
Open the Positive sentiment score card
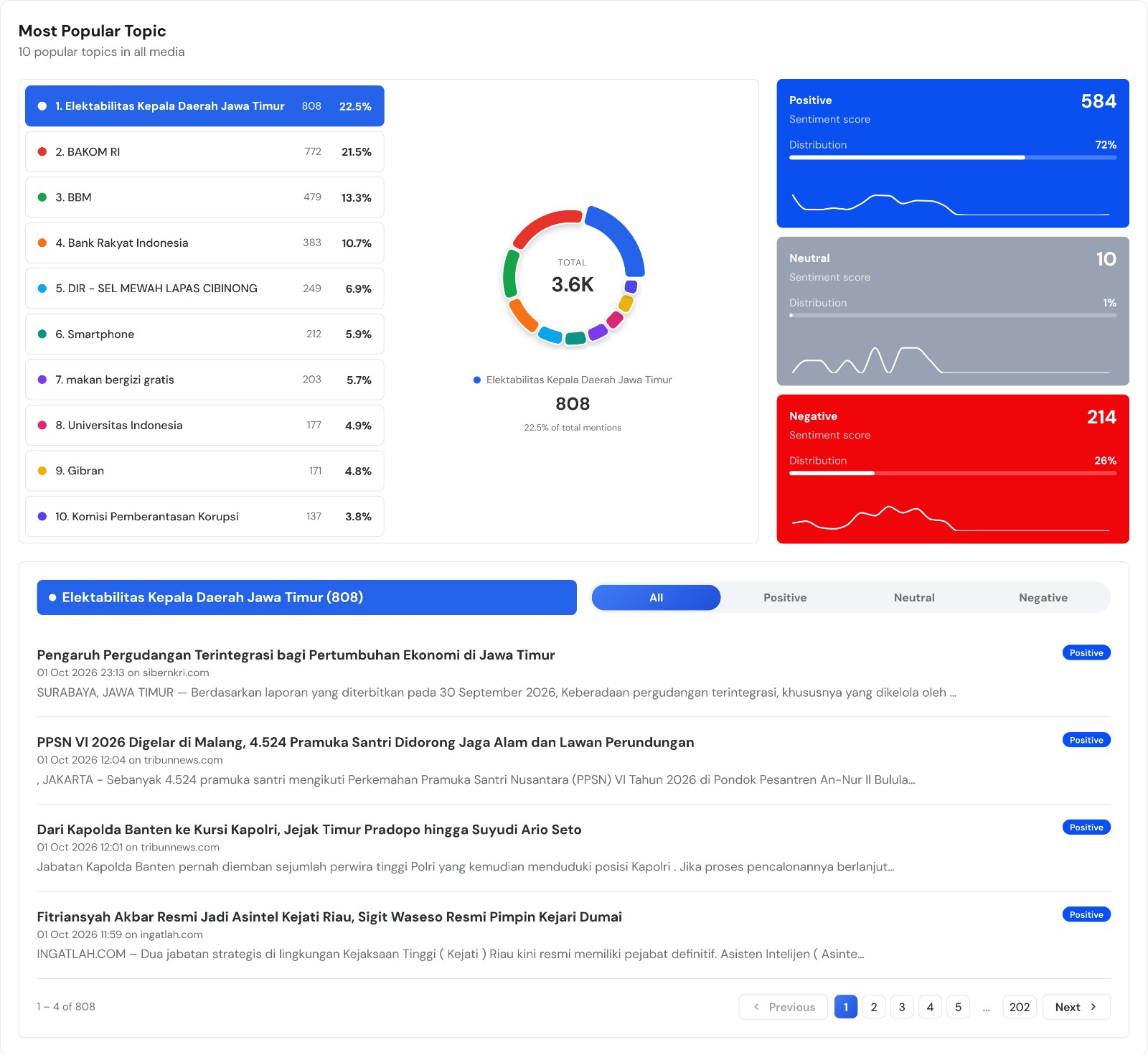point(953,154)
